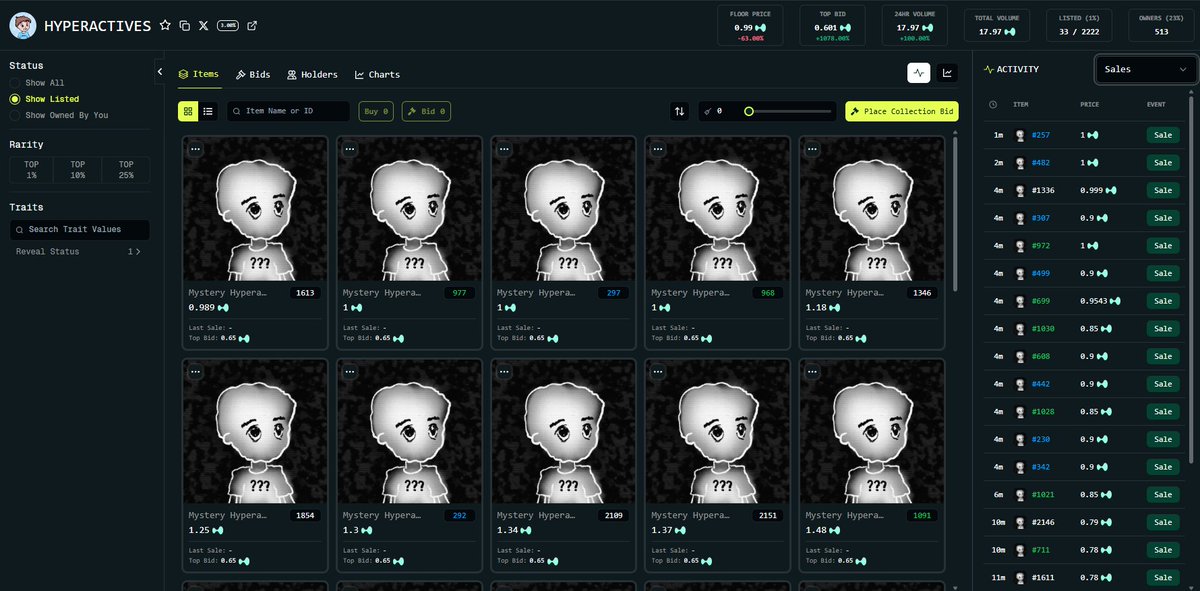Click the Listed 33 / 2222 stat
Viewport: 1200px width, 591px height.
coord(1077,25)
